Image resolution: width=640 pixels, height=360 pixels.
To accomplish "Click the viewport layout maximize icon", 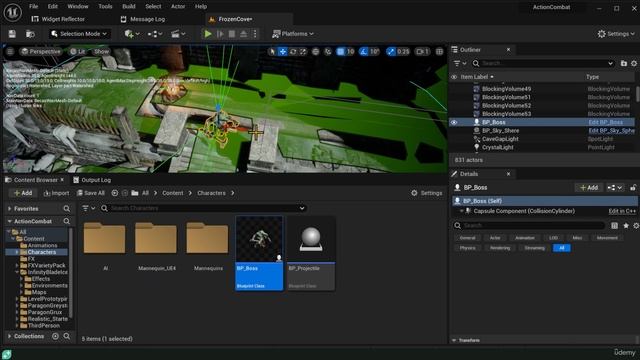I will pyautogui.click(x=439, y=51).
